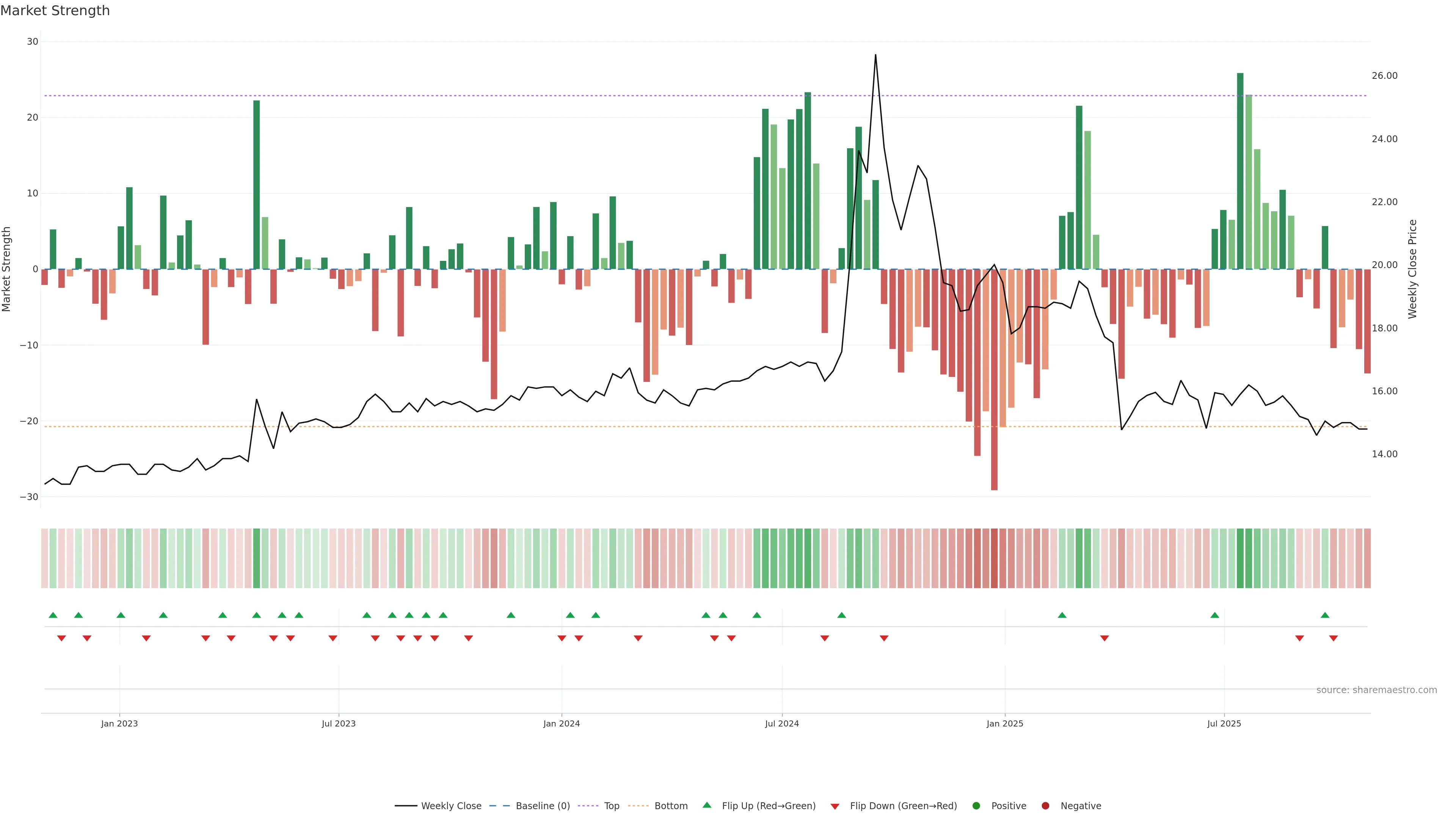This screenshot has height=819, width=1456.
Task: Click the peak of the Weekly Close line
Action: [875, 55]
